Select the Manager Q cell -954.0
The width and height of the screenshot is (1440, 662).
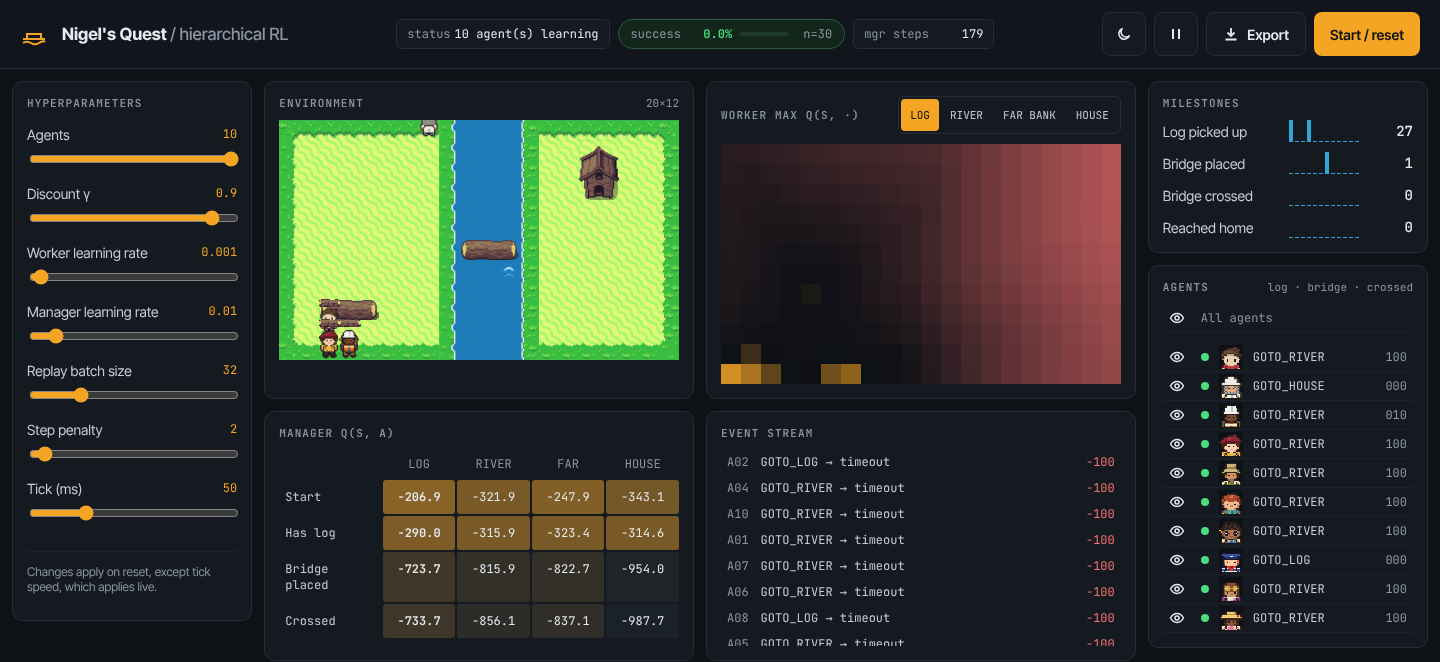pos(642,577)
